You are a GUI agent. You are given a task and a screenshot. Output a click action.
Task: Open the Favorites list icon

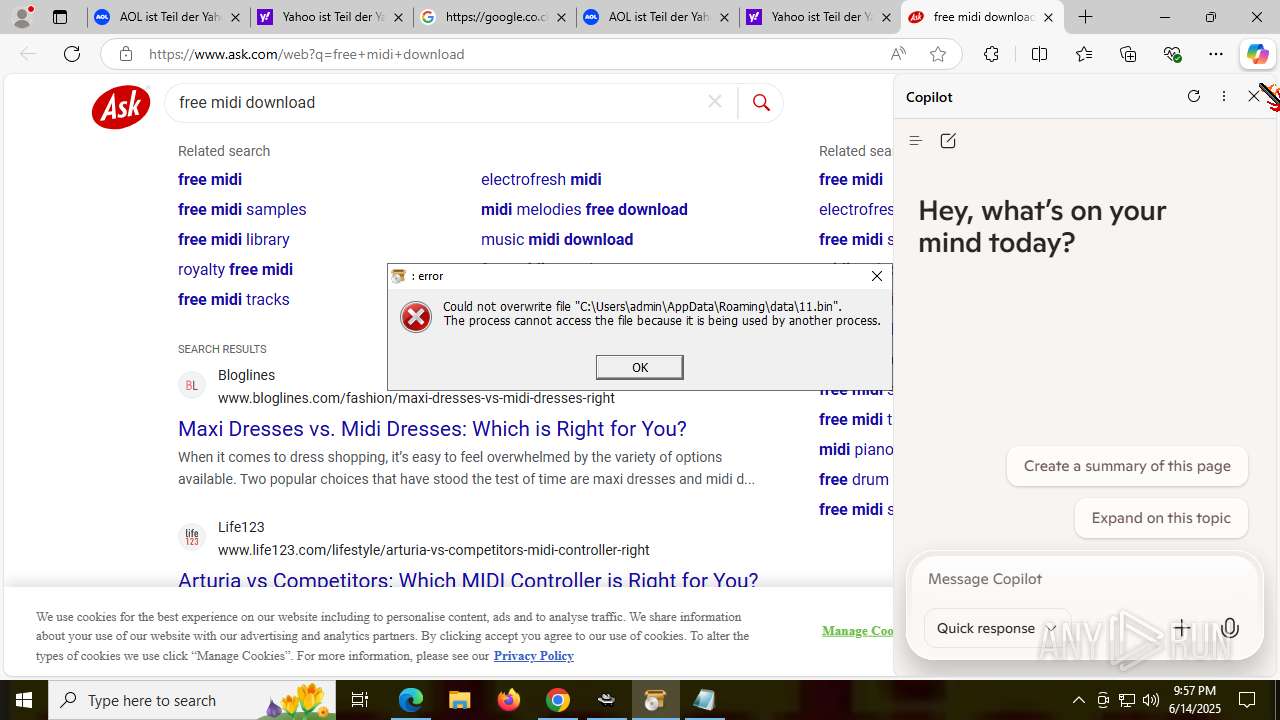[1084, 54]
